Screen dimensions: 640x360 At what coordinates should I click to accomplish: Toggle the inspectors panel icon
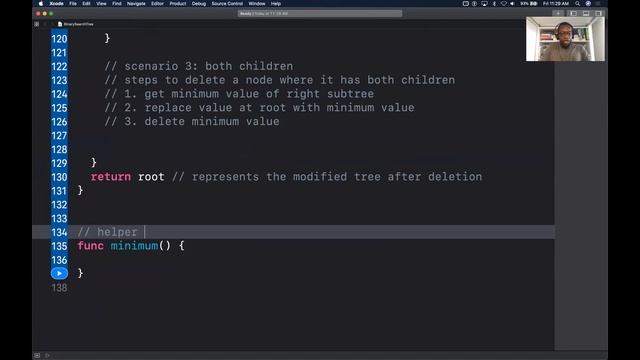pyautogui.click(x=598, y=13)
